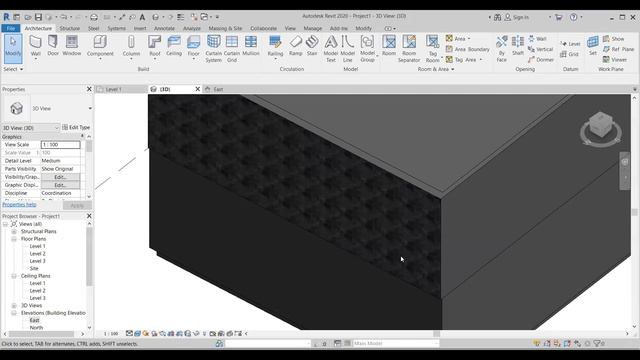Expand the Room & Area panel dropdown
Screen dimensions: 640x360
pyautogui.click(x=436, y=69)
